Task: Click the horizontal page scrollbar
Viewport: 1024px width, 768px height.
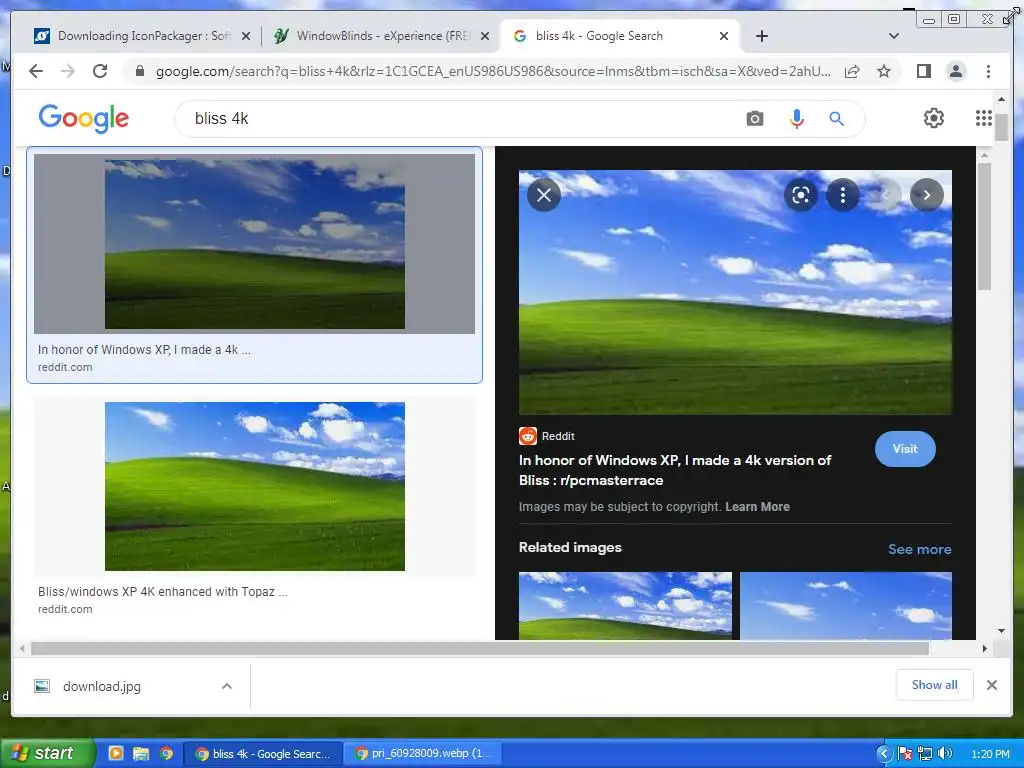Action: coord(480,648)
